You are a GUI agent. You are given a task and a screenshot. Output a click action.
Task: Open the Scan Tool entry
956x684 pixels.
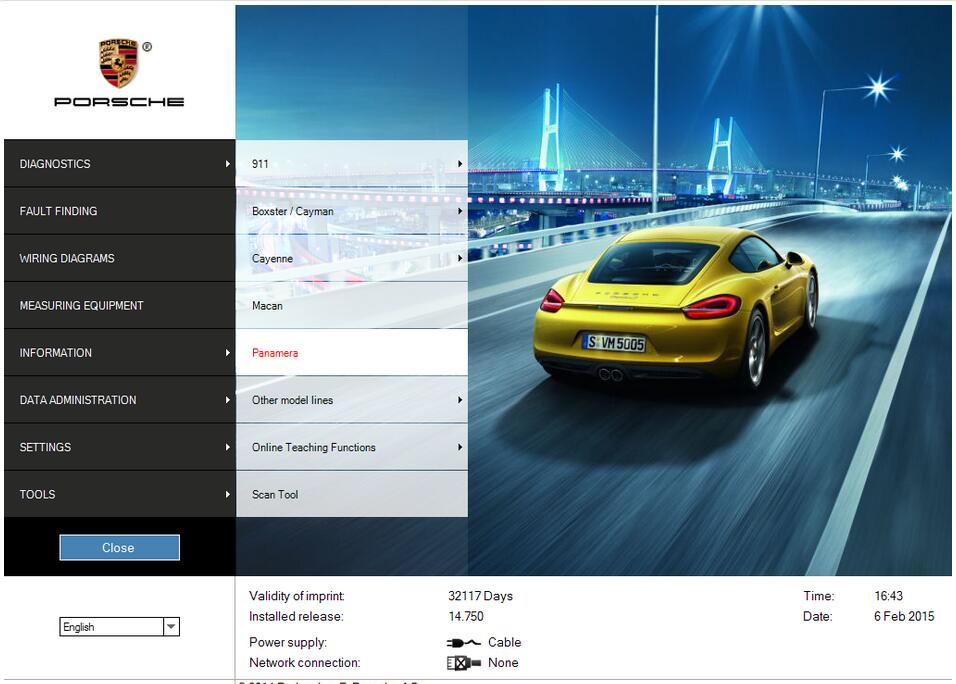tap(350, 494)
